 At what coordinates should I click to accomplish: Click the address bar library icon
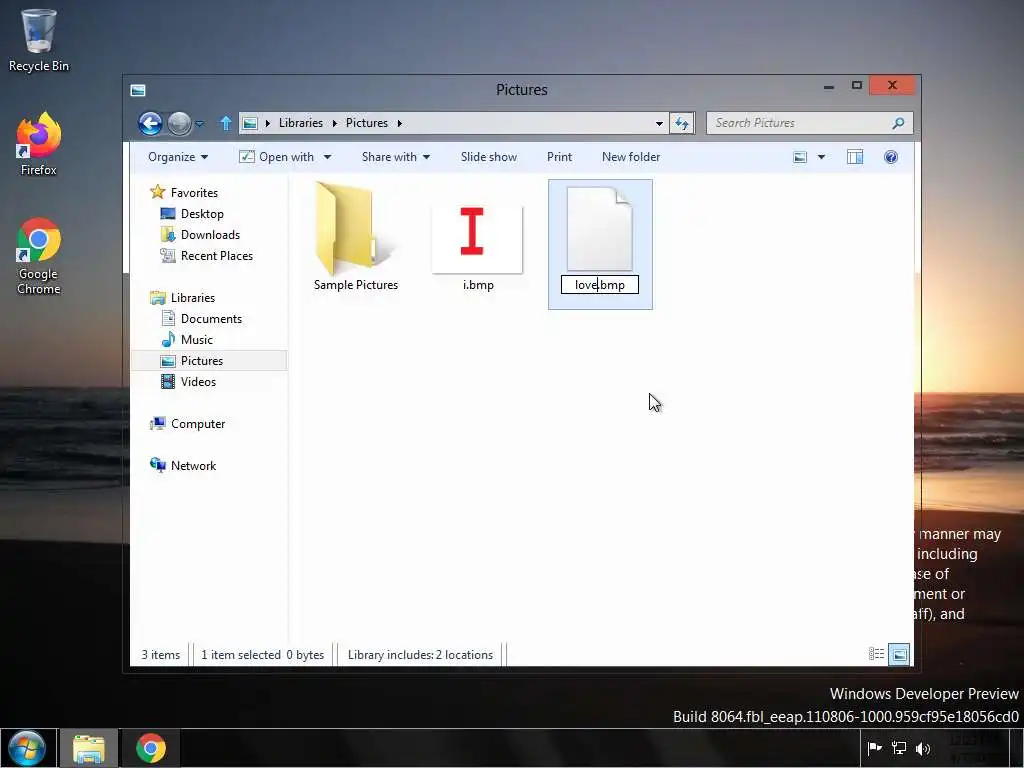(250, 123)
